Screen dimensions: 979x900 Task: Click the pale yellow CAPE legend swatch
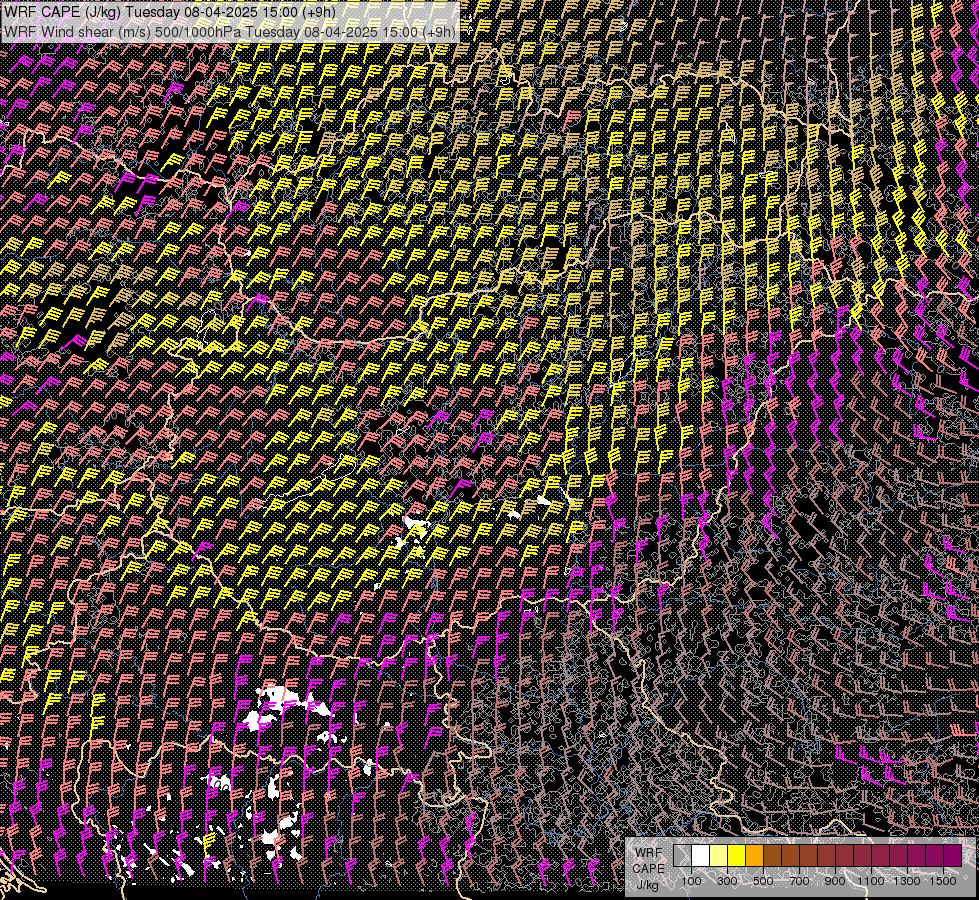(719, 855)
